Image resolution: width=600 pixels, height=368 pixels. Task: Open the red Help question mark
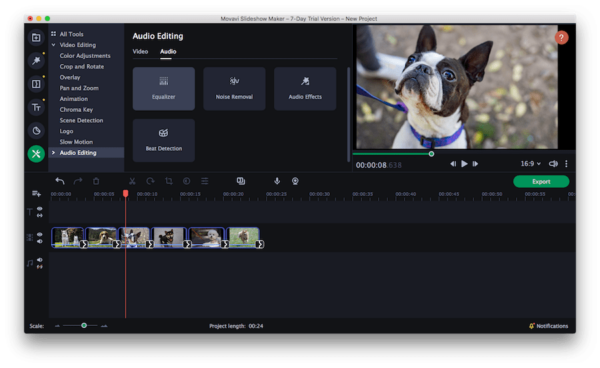(x=561, y=37)
